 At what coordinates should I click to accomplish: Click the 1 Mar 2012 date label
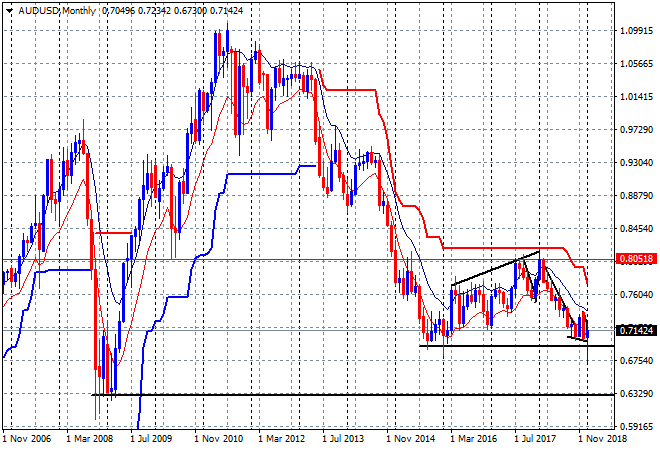tap(282, 439)
